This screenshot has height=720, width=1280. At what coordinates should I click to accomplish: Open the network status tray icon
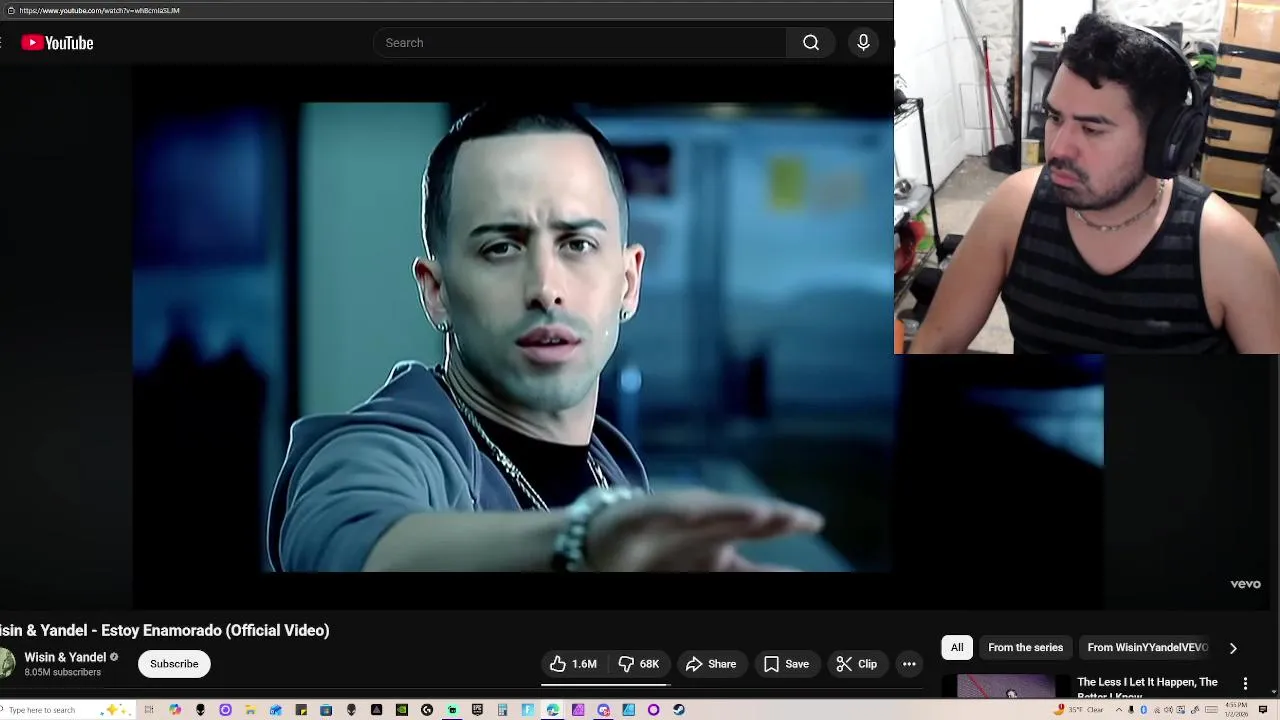[1157, 710]
